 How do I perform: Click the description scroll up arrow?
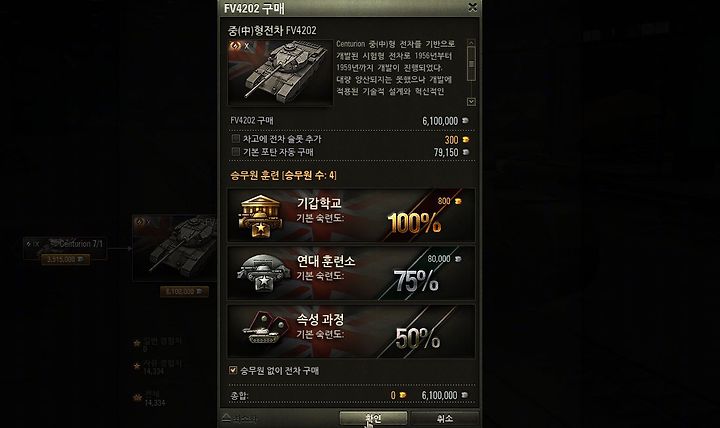pyautogui.click(x=471, y=43)
